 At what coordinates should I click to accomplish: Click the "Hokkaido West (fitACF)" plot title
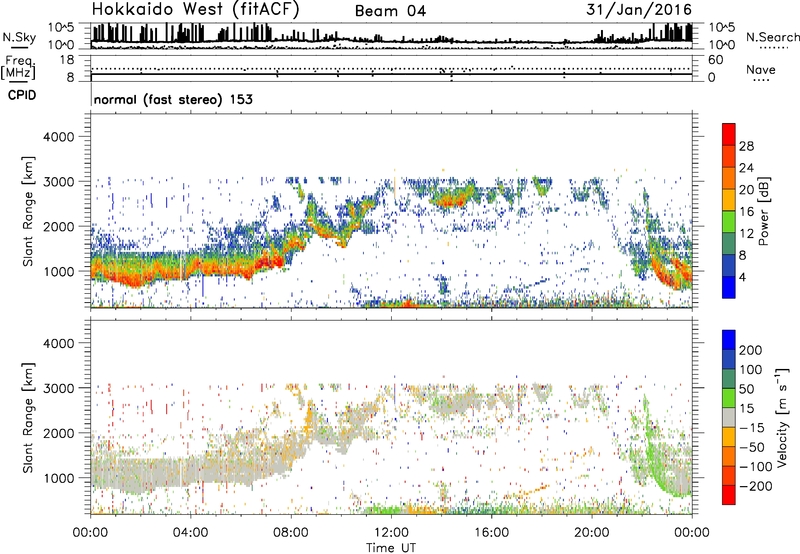tap(195, 9)
